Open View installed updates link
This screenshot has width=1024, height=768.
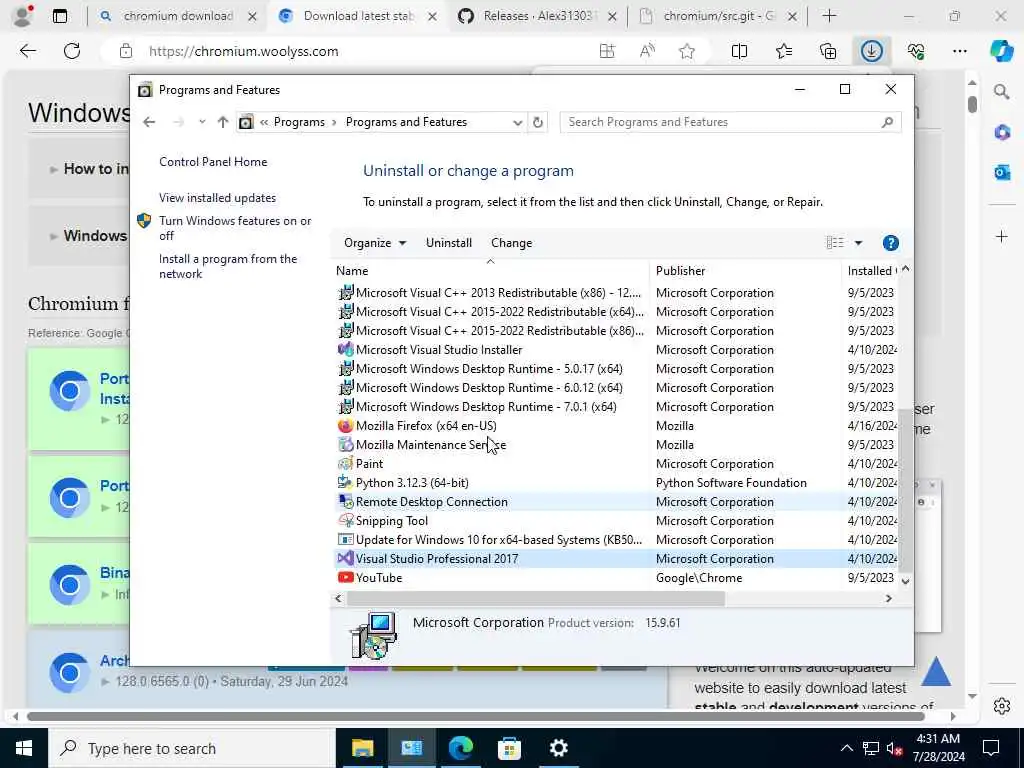click(x=217, y=198)
